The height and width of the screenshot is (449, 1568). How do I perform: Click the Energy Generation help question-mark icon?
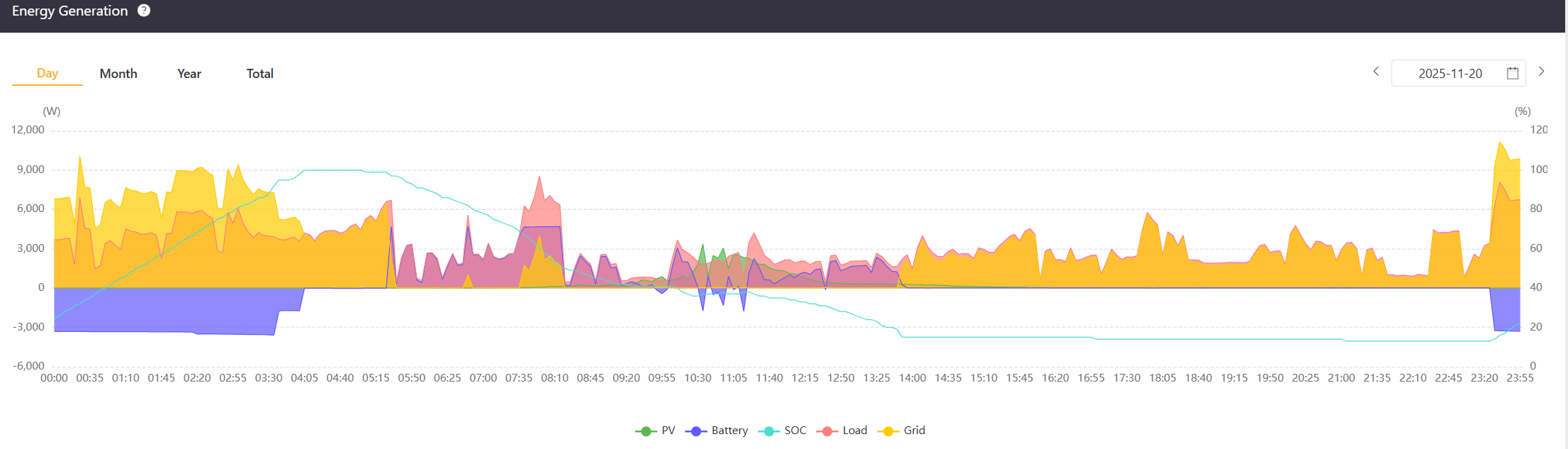[144, 11]
